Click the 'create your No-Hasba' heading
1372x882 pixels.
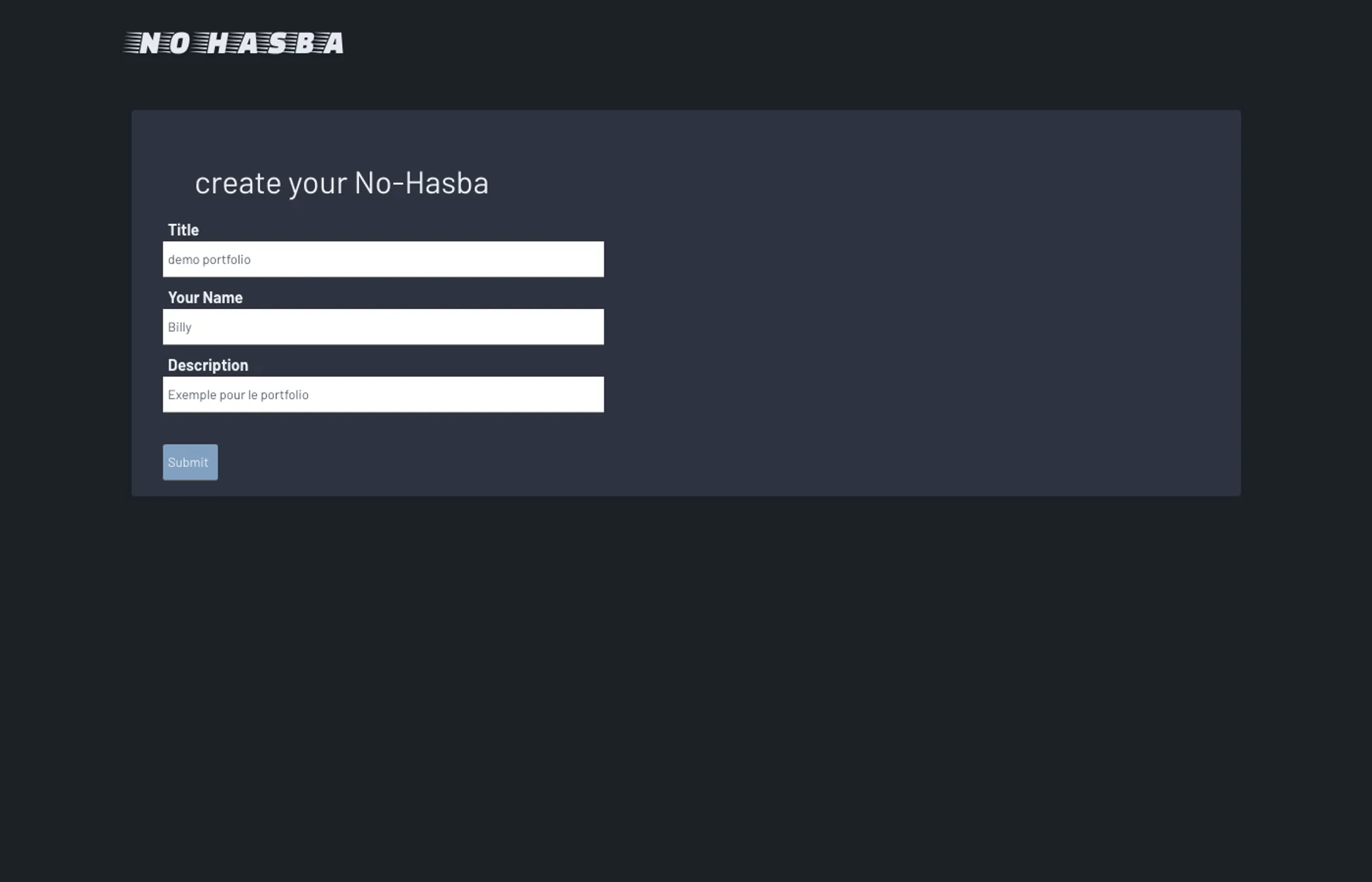pos(341,183)
